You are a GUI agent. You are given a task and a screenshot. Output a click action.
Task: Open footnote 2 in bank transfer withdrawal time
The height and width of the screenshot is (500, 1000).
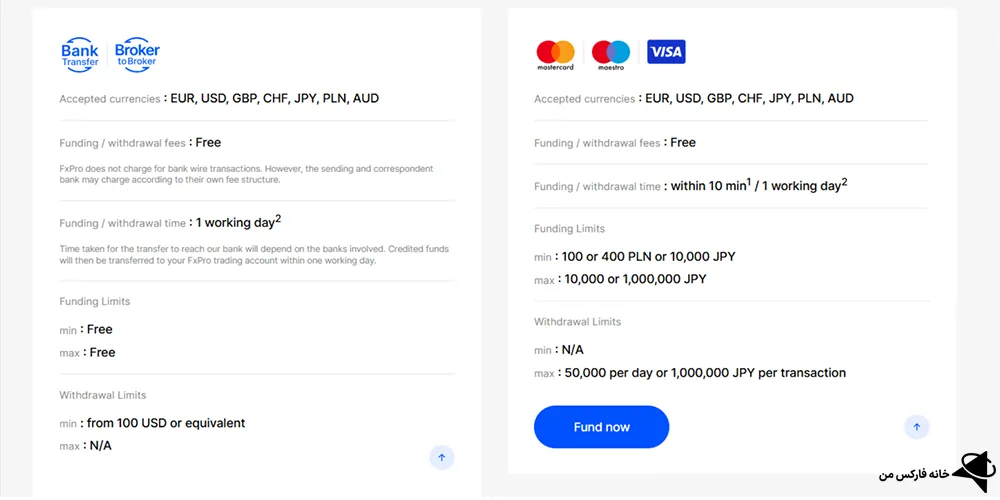pyautogui.click(x=278, y=218)
